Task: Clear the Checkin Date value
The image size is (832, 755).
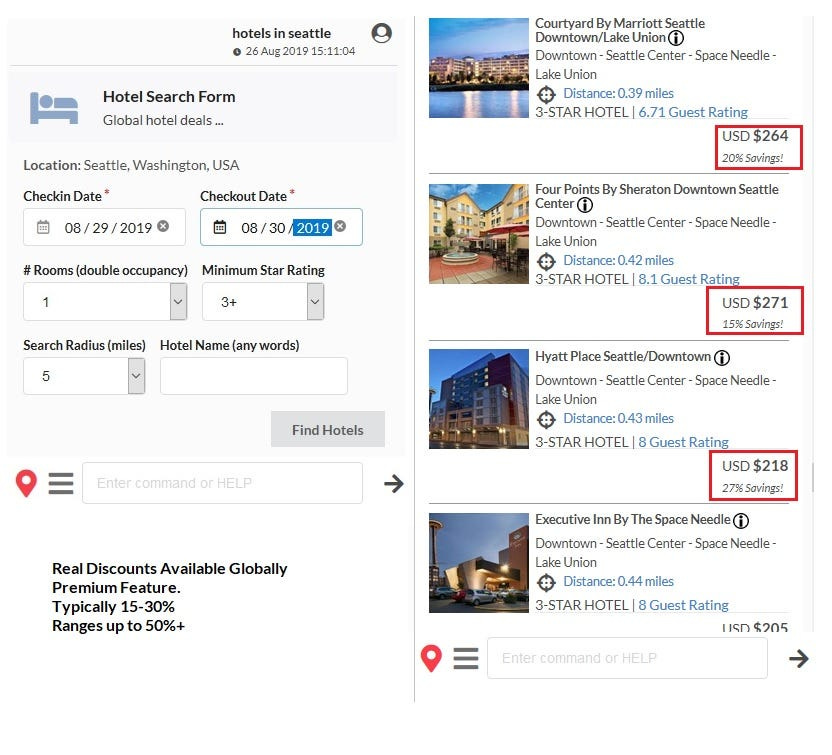Action: [x=163, y=226]
